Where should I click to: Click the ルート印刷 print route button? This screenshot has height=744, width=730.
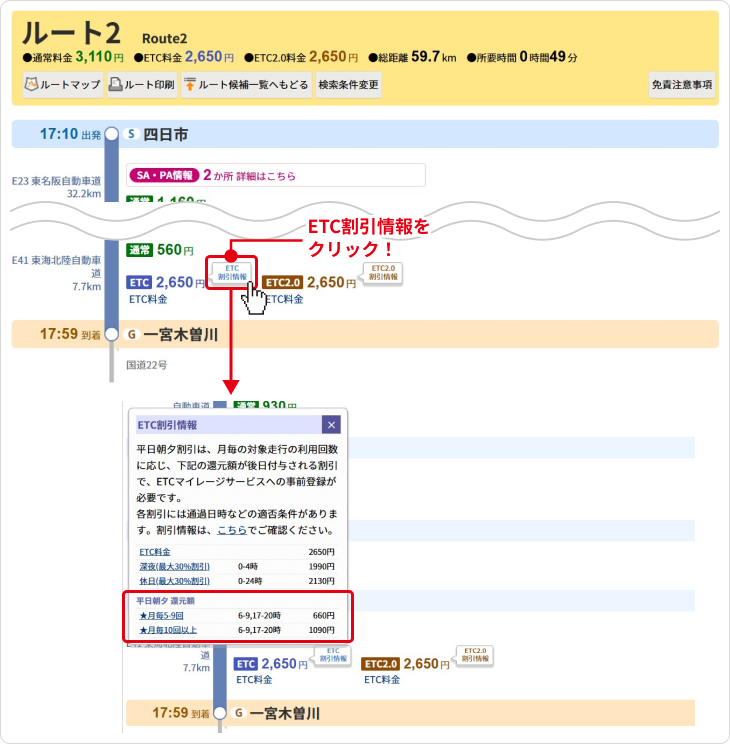(x=142, y=85)
